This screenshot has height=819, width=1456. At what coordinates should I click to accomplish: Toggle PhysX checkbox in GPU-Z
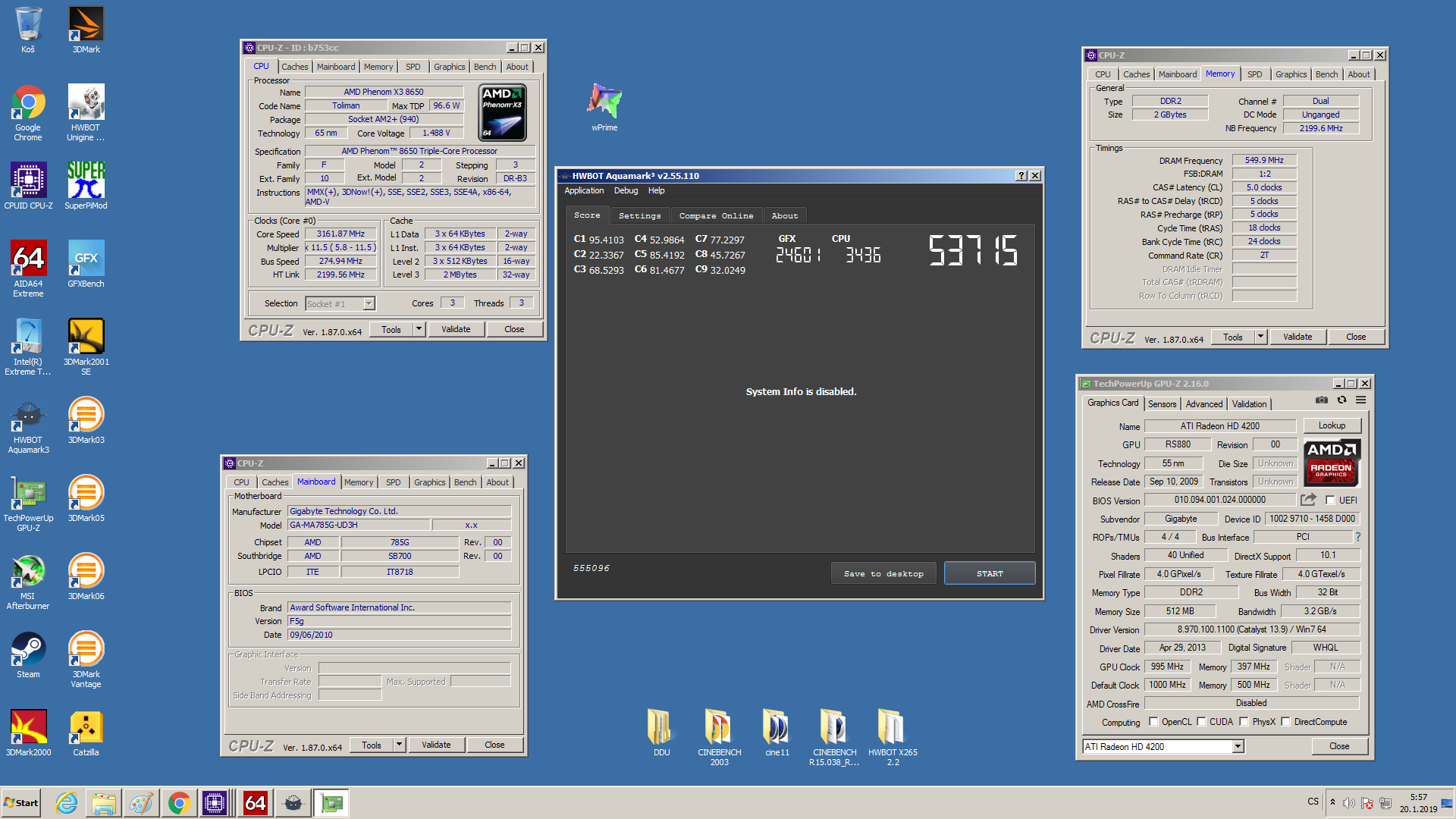1244,722
